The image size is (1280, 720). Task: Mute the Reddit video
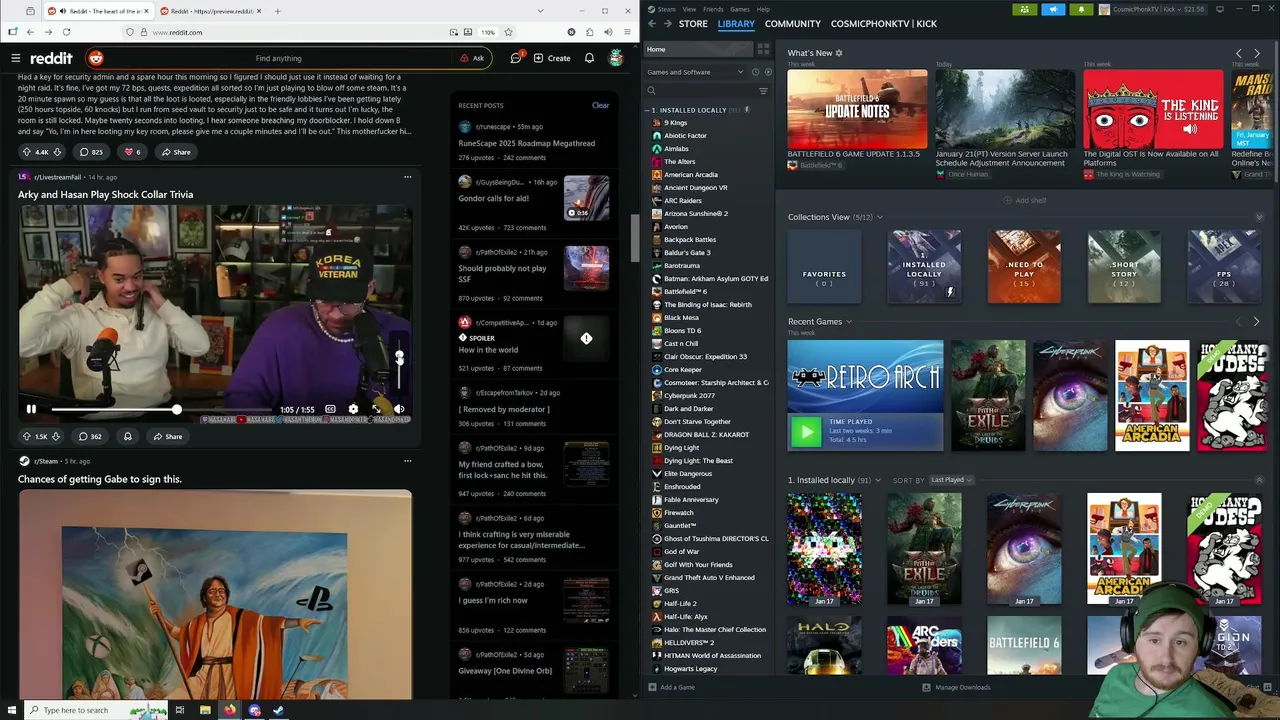tap(399, 409)
